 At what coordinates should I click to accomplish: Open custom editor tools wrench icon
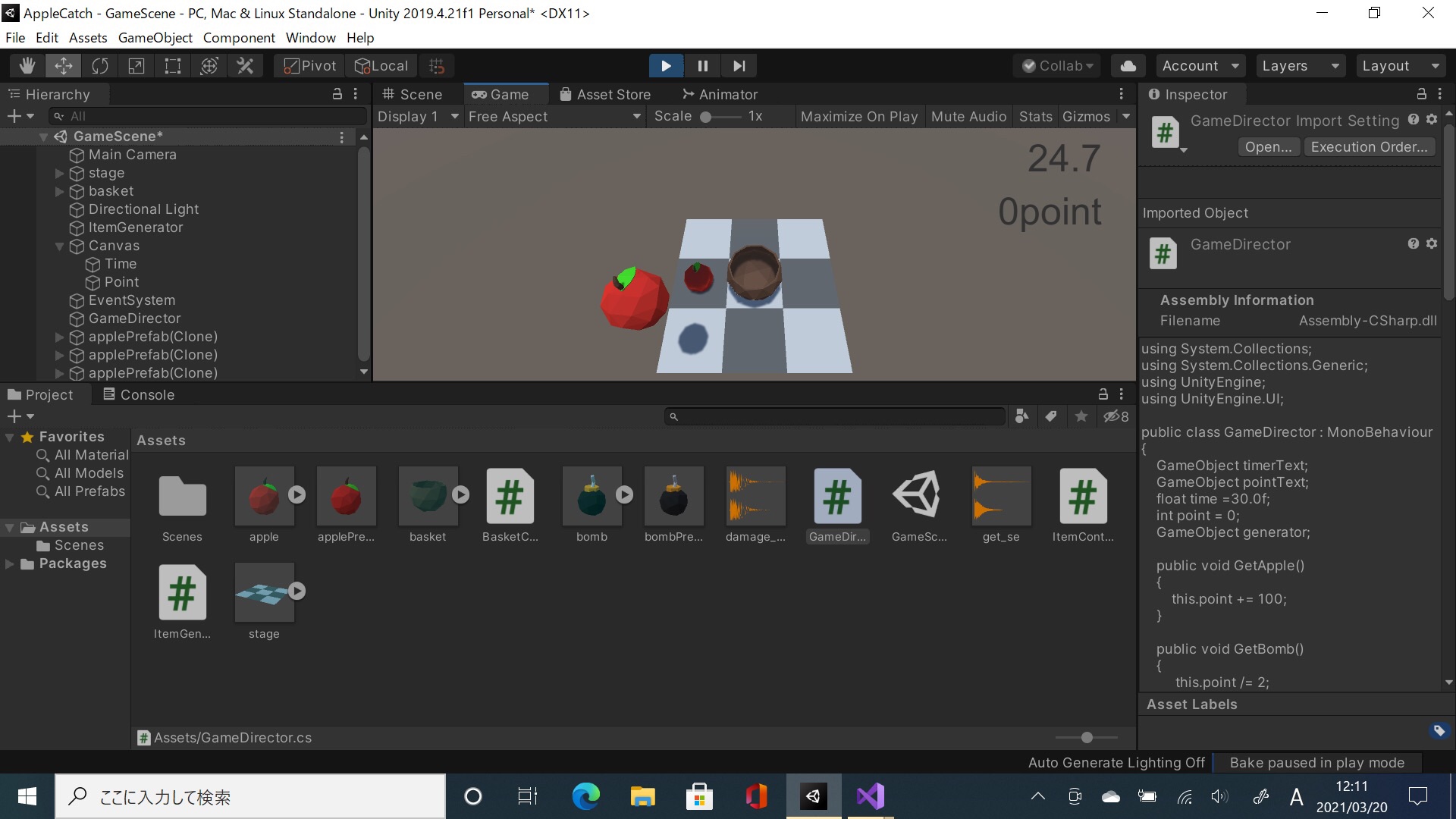[246, 66]
